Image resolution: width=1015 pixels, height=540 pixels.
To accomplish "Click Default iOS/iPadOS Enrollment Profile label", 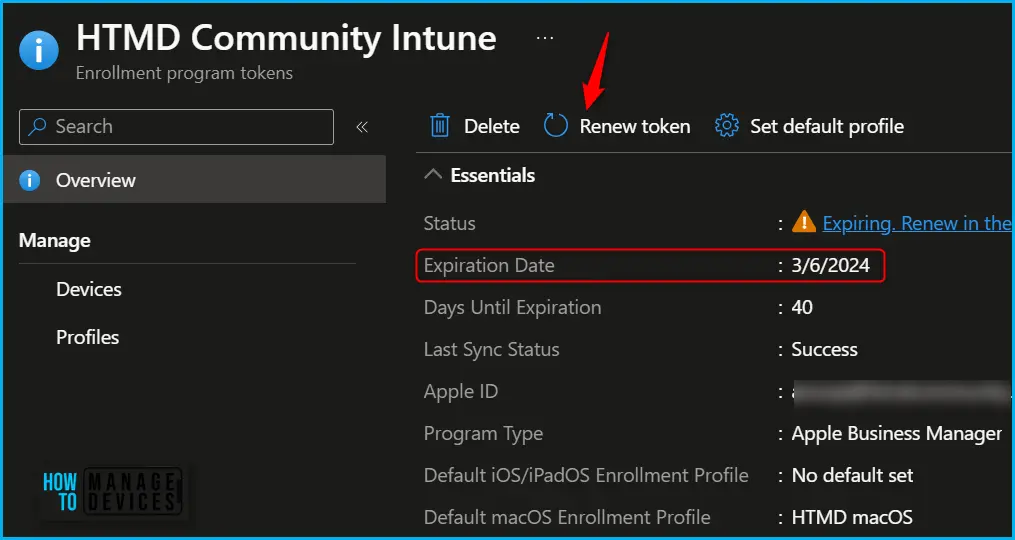I will 586,476.
